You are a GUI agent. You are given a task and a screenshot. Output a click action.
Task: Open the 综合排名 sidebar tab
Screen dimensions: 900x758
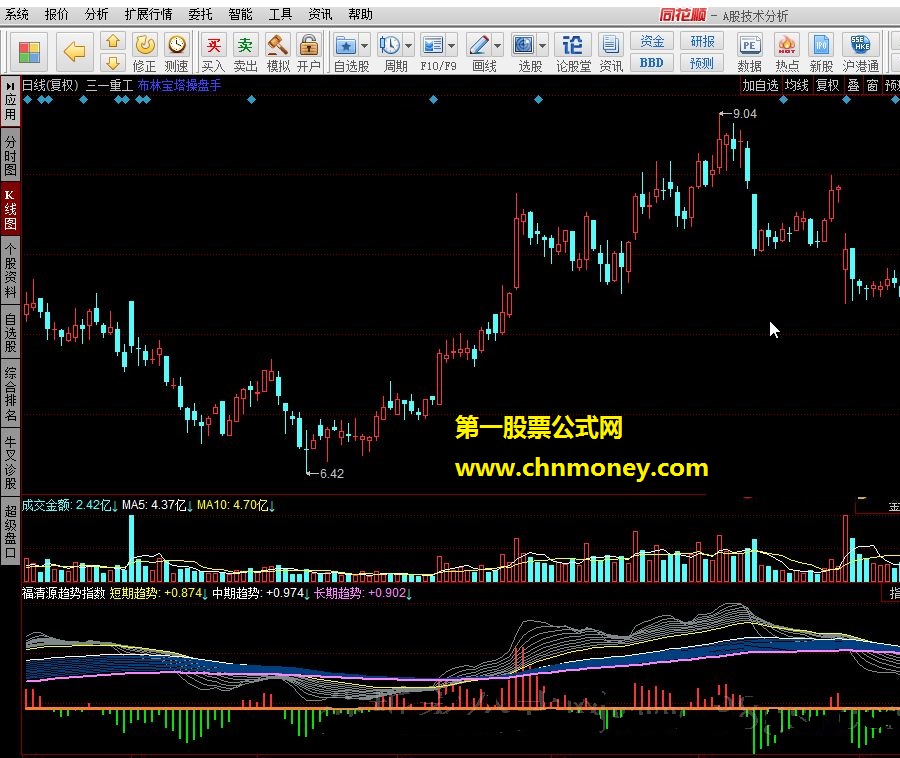pyautogui.click(x=10, y=394)
